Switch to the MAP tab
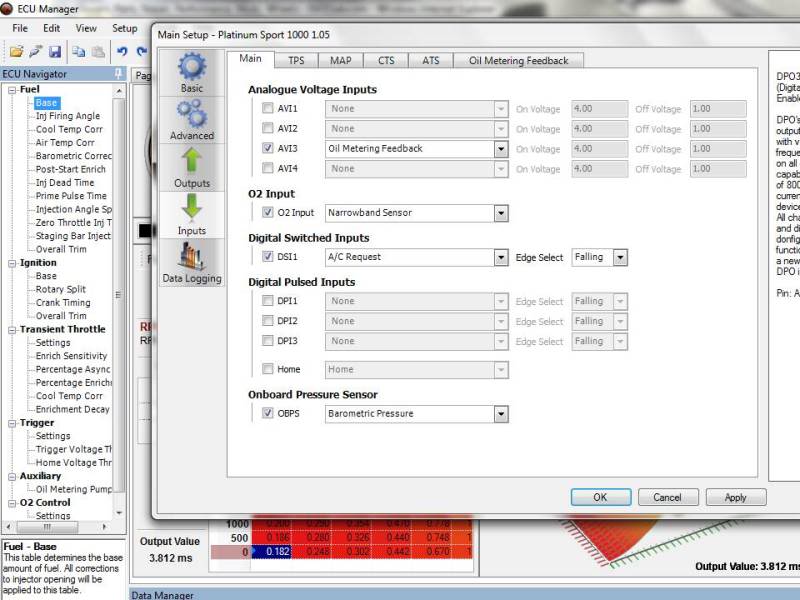This screenshot has height=600, width=800. point(340,60)
